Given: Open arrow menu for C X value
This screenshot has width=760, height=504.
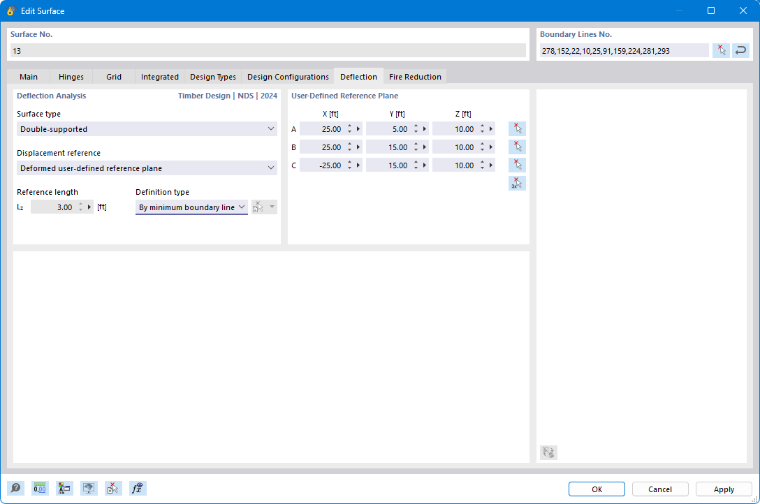Looking at the screenshot, I should pyautogui.click(x=358, y=165).
